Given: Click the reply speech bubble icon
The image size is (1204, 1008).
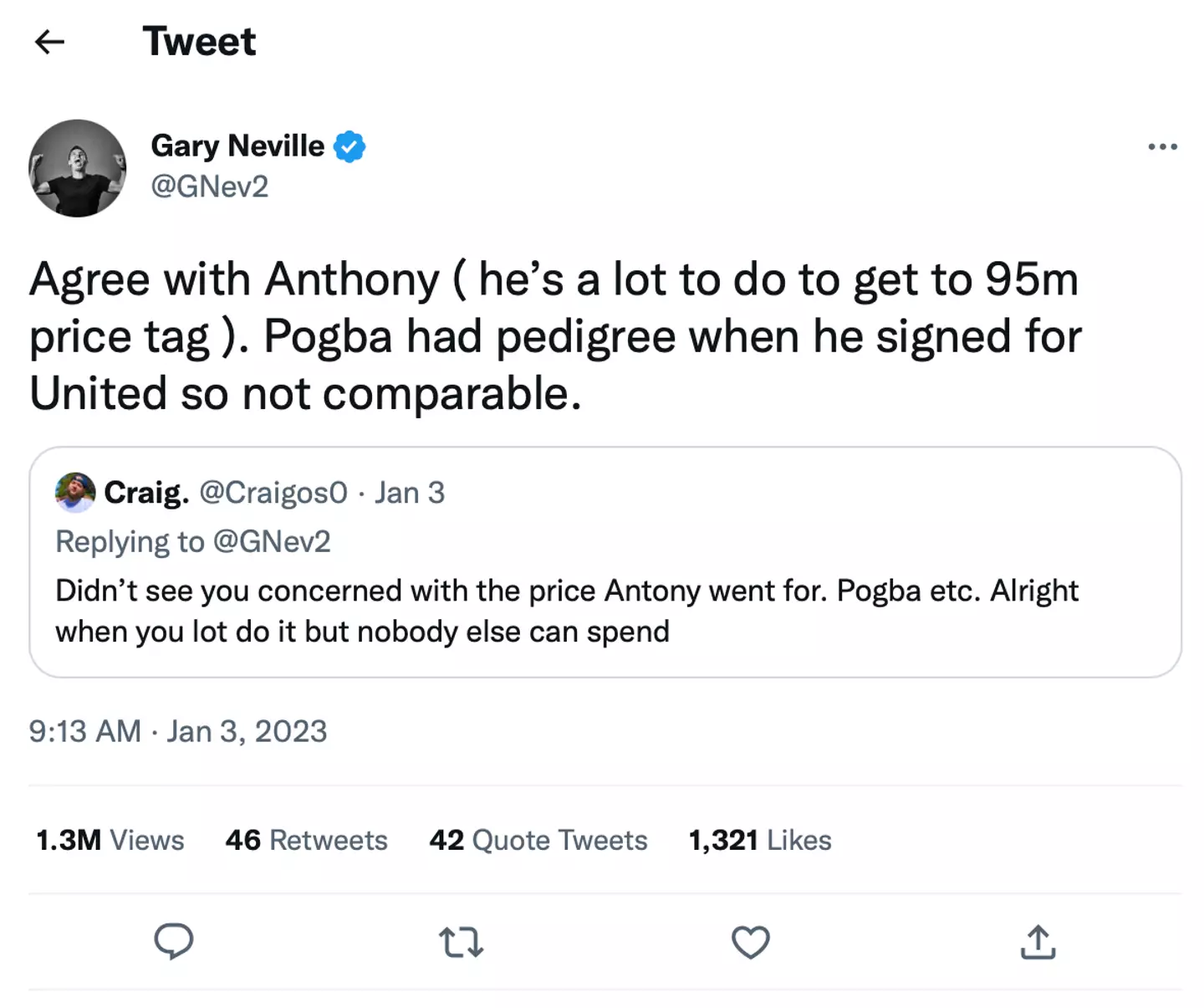Looking at the screenshot, I should [173, 941].
